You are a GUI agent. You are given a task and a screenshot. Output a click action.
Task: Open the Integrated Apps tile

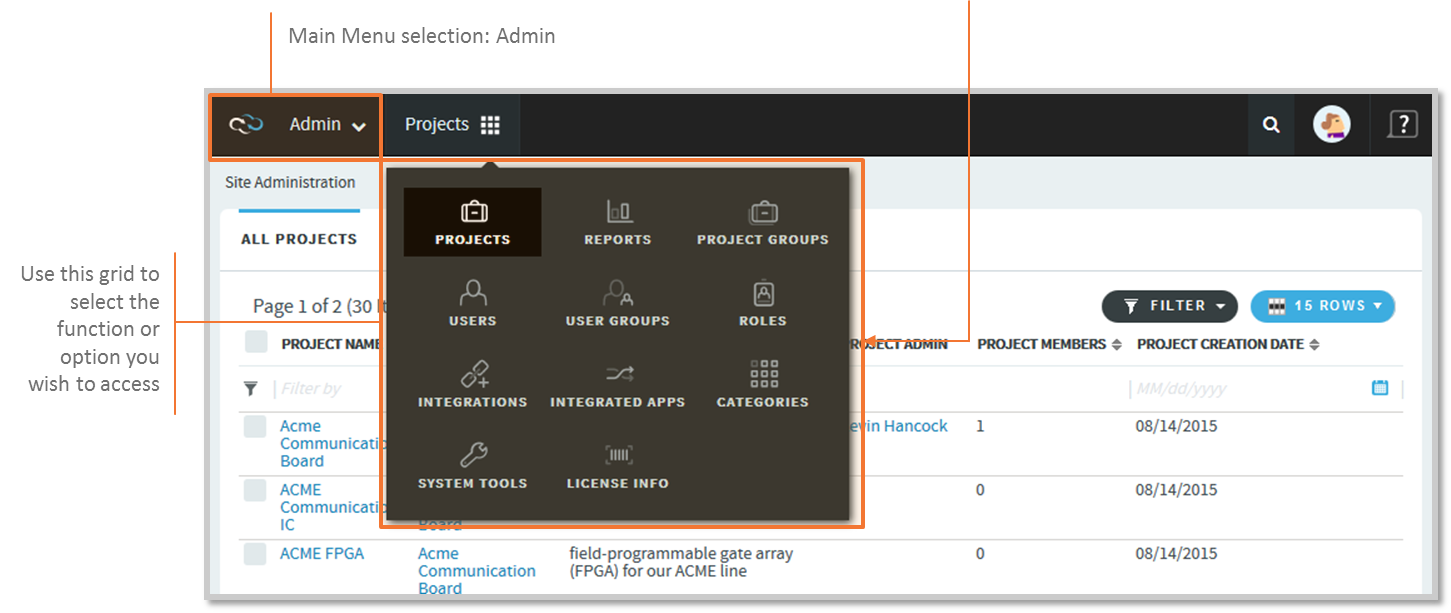pos(618,384)
